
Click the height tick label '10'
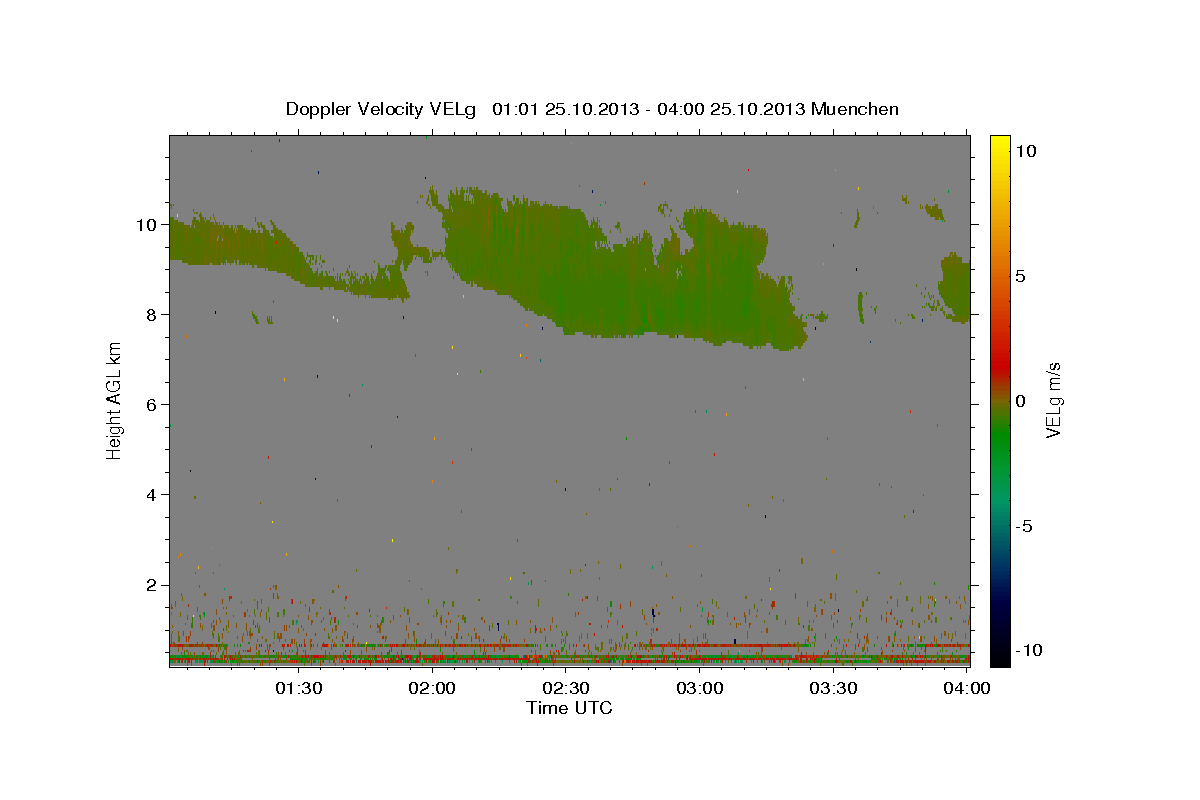tap(148, 225)
